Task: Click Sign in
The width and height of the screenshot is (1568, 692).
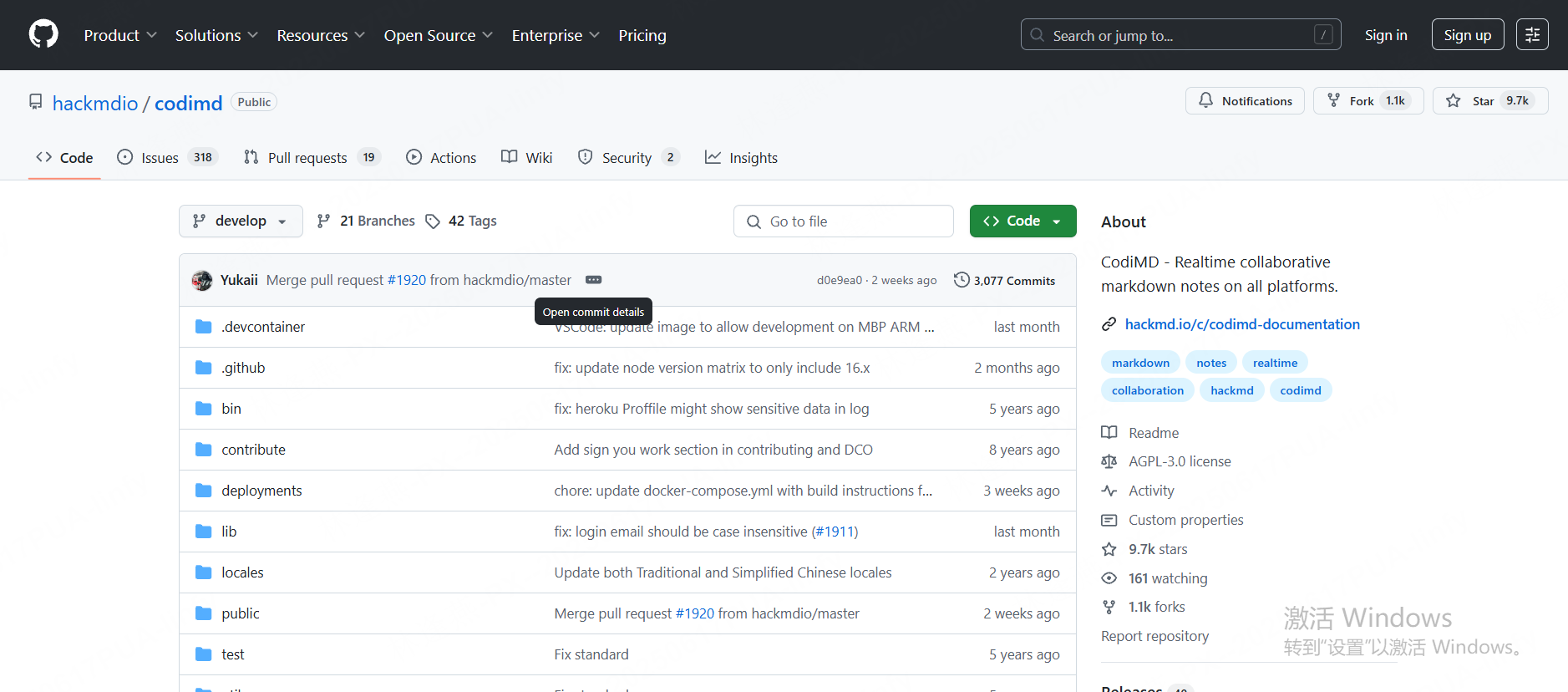Action: (1386, 35)
